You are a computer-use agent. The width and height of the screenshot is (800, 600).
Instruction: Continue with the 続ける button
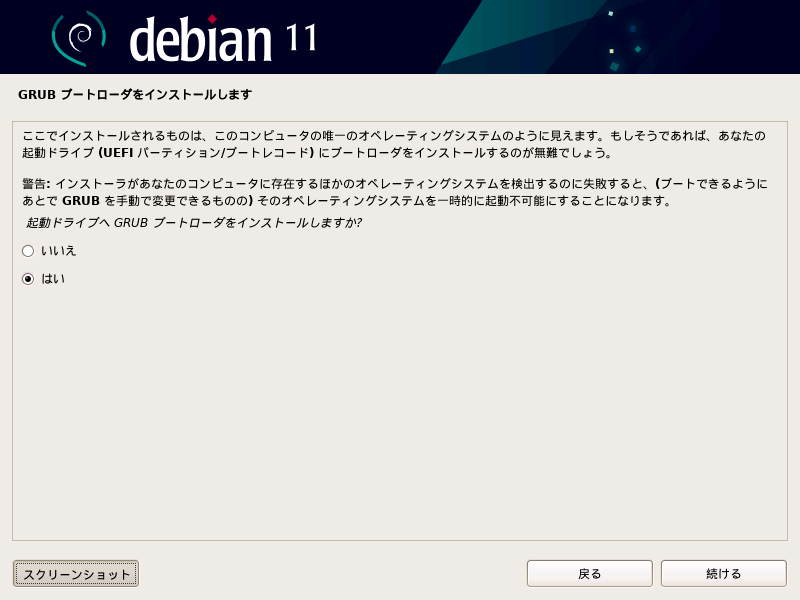coord(723,574)
